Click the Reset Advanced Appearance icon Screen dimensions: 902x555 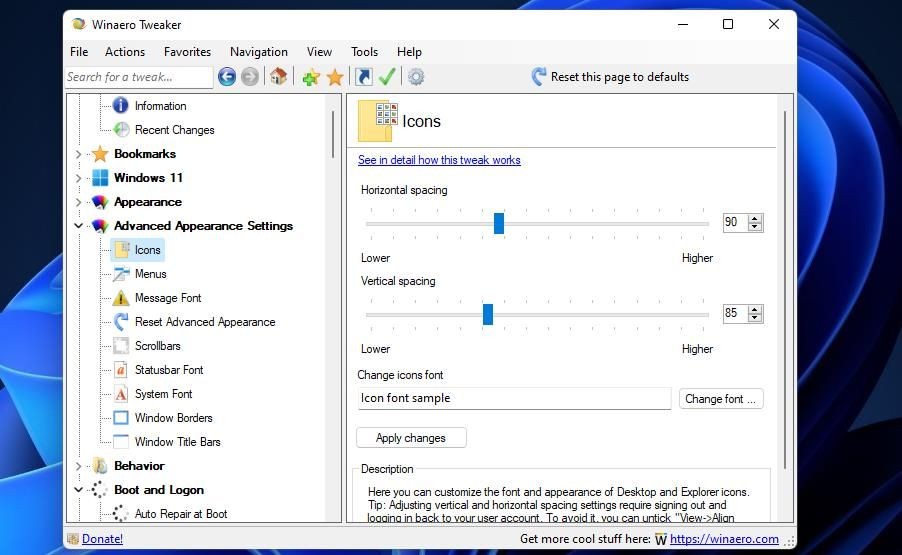pyautogui.click(x=121, y=321)
